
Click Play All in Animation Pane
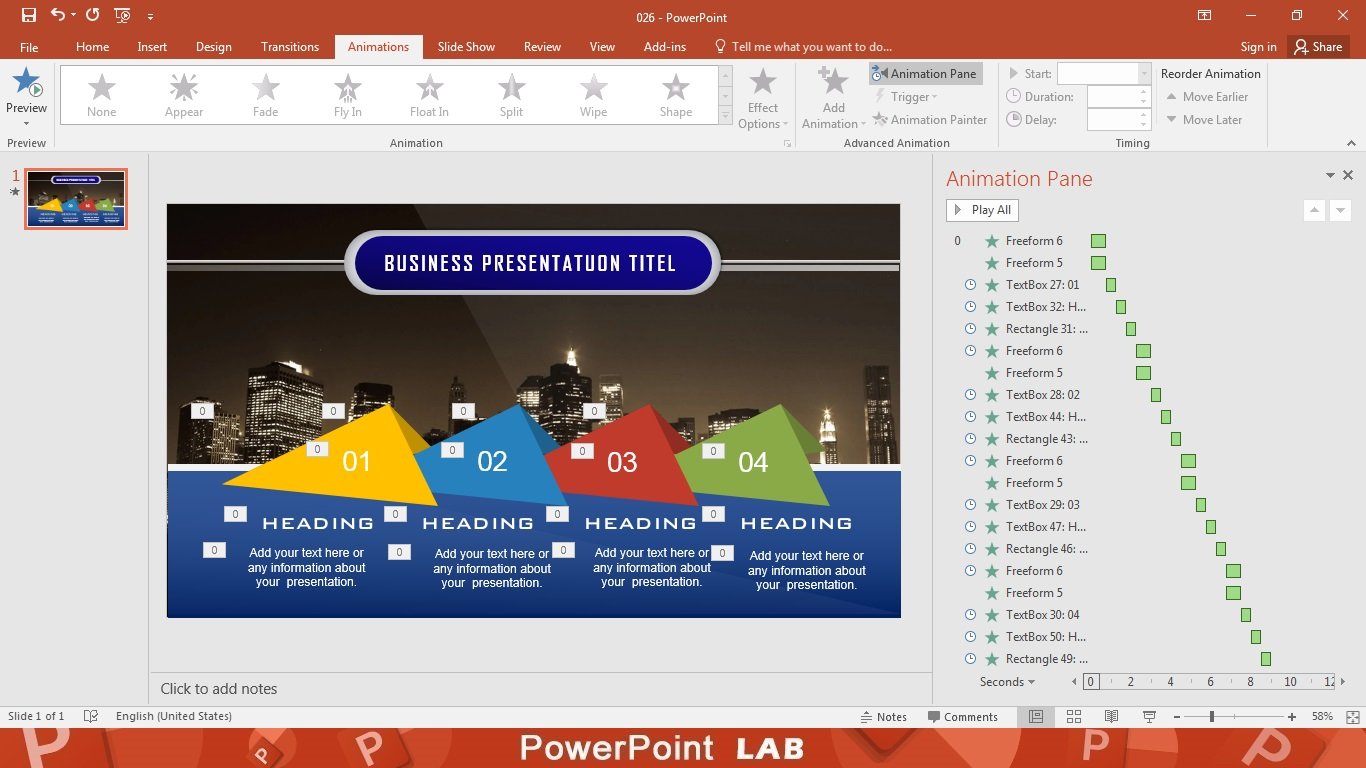pos(982,210)
